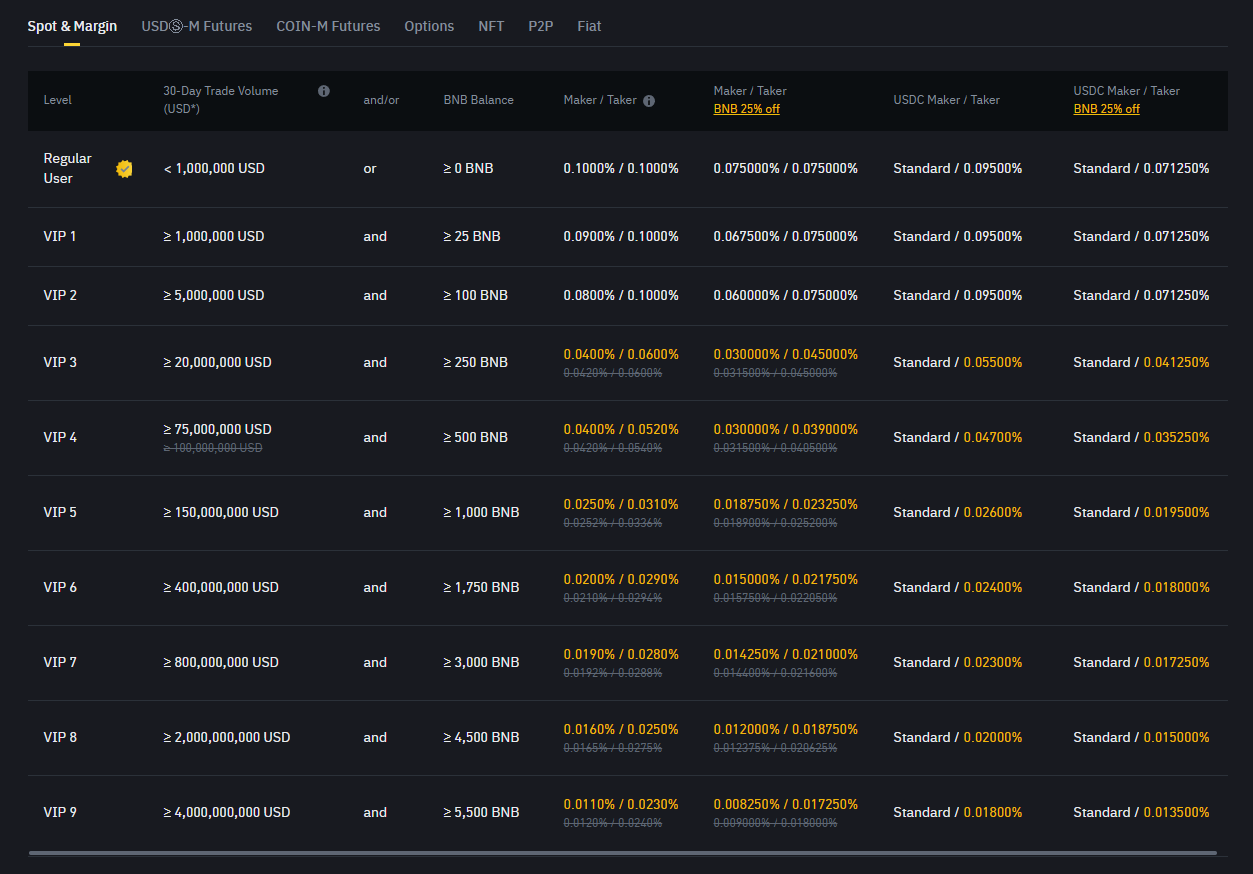
Task: Click the ≥ 3,000 BNB balance cell
Action: click(481, 662)
